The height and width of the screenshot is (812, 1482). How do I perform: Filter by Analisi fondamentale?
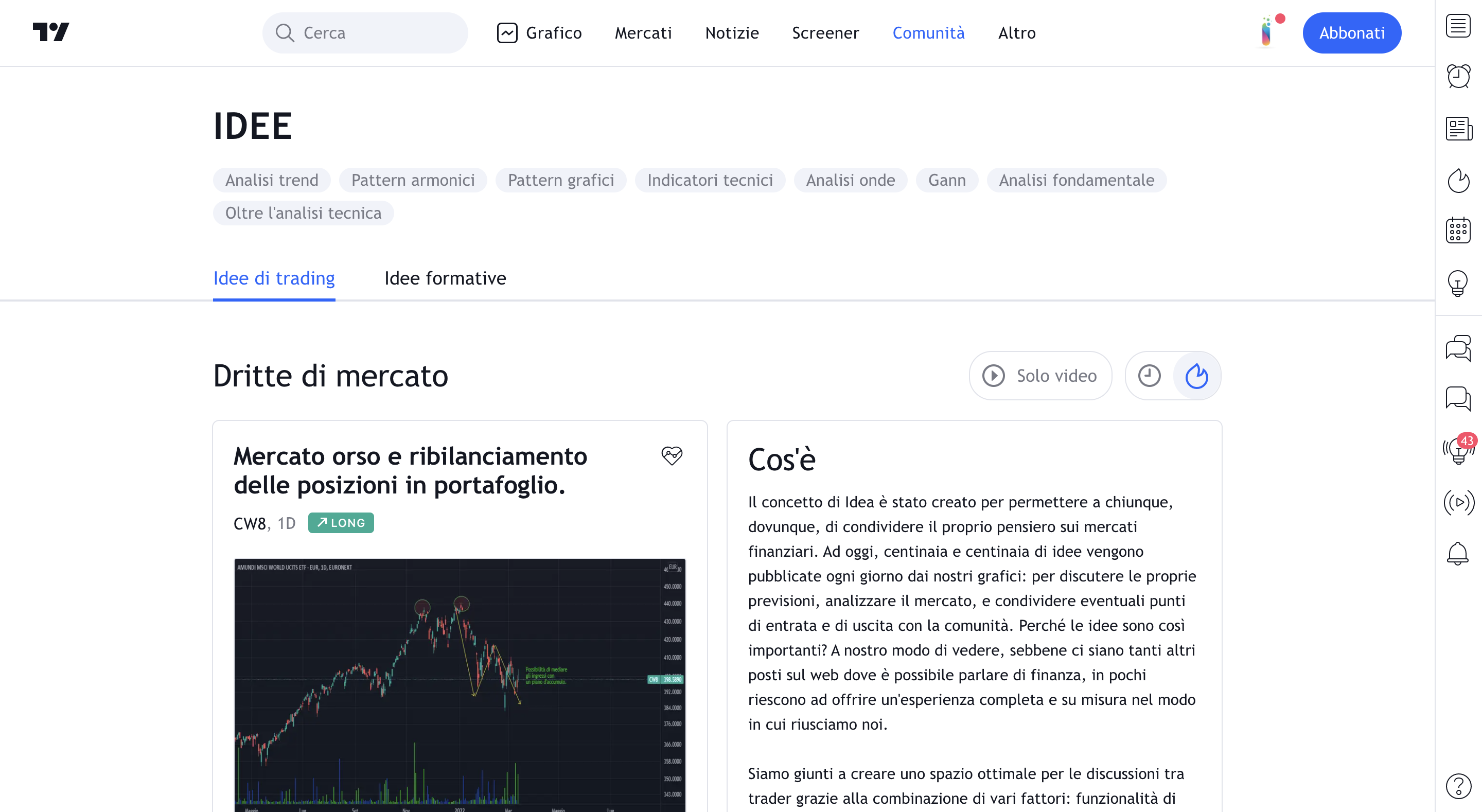point(1077,180)
